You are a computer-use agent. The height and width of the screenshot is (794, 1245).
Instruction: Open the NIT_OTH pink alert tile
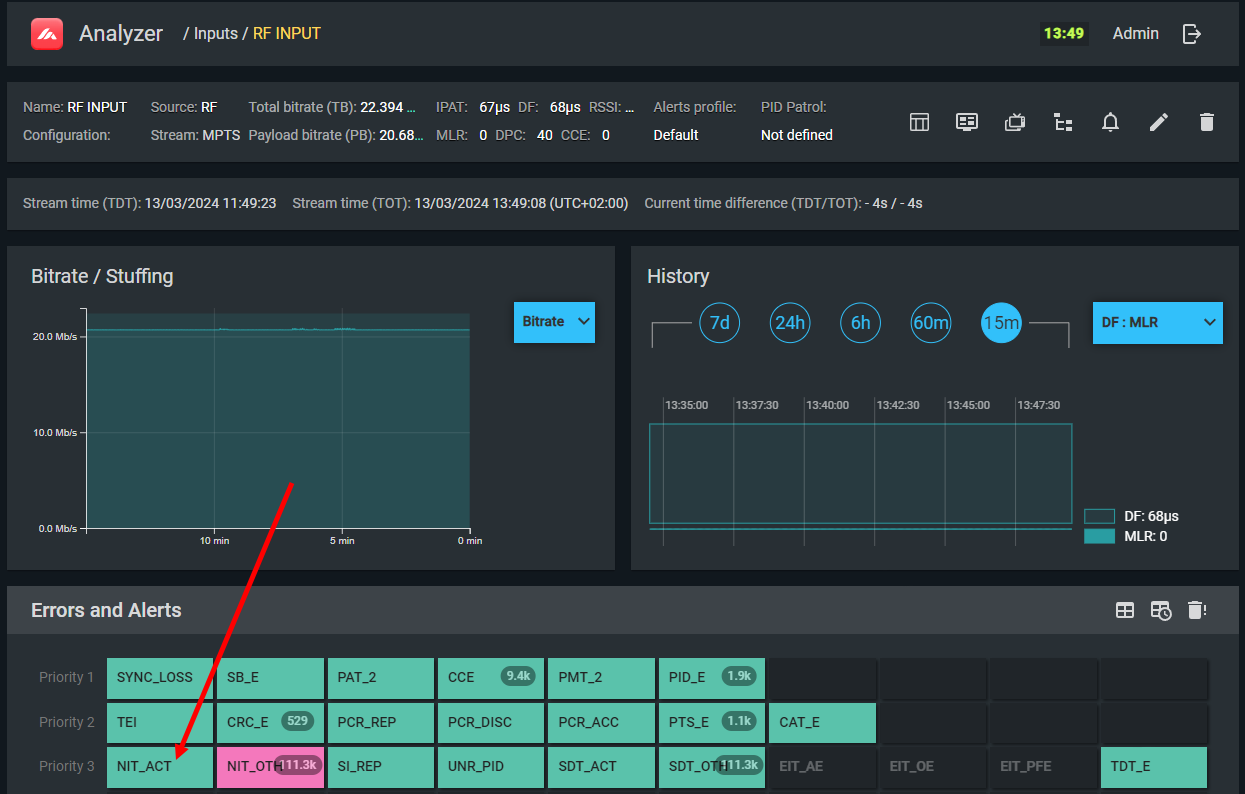[x=270, y=767]
